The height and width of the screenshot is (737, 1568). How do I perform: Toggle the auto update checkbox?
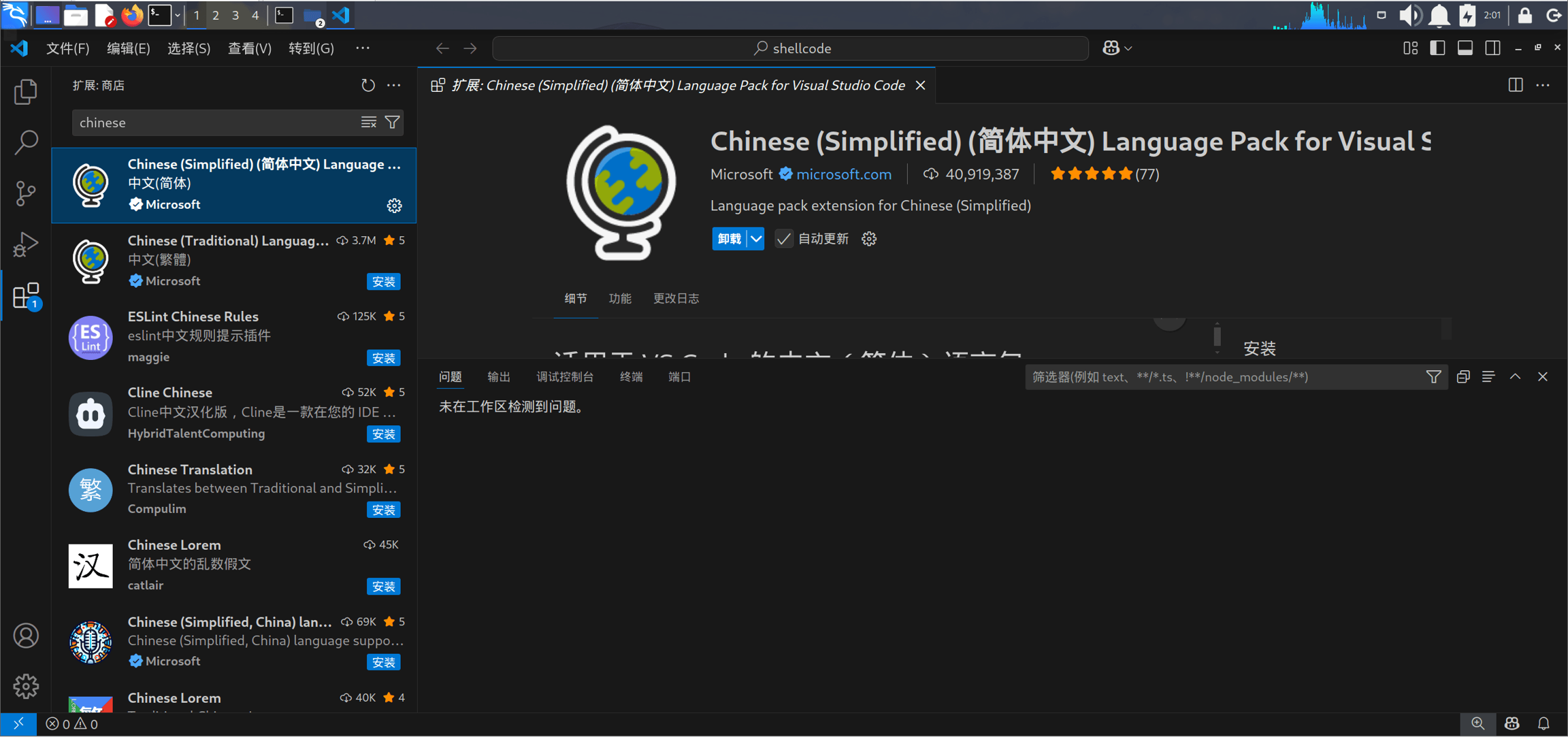(784, 239)
